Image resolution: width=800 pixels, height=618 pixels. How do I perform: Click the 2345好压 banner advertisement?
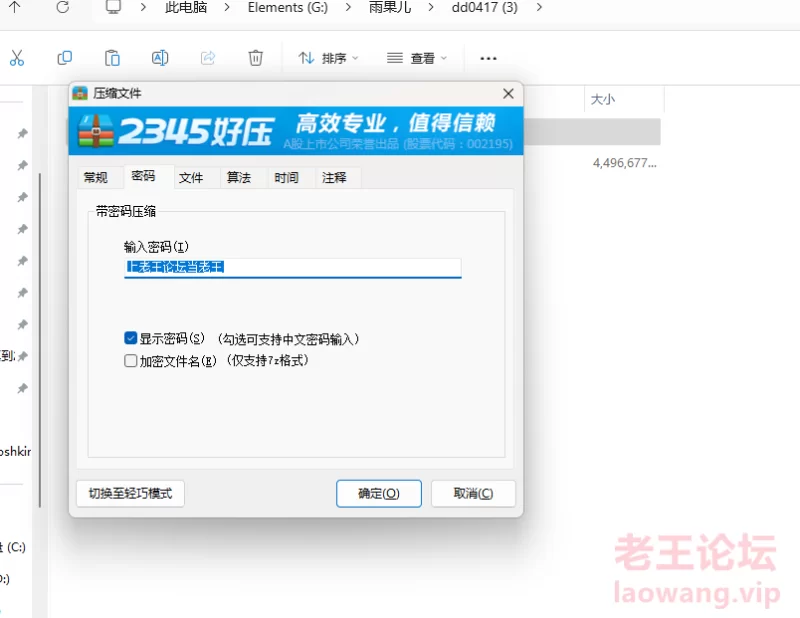(x=296, y=131)
